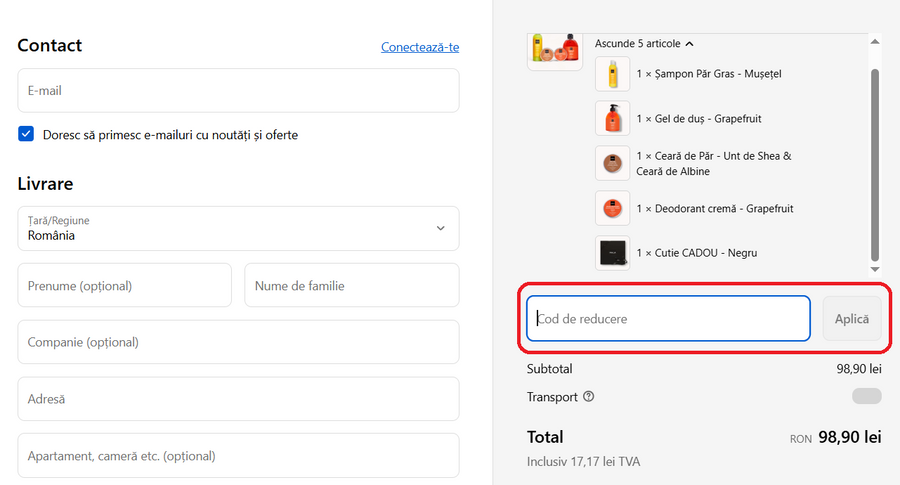900x485 pixels.
Task: Click the combined order products thumbnail
Action: tap(555, 49)
